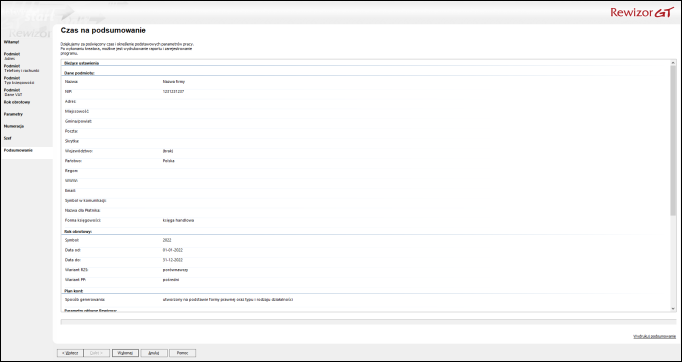Select the Szef step in the sidebar
This screenshot has width=682, height=362.
click(x=7, y=138)
